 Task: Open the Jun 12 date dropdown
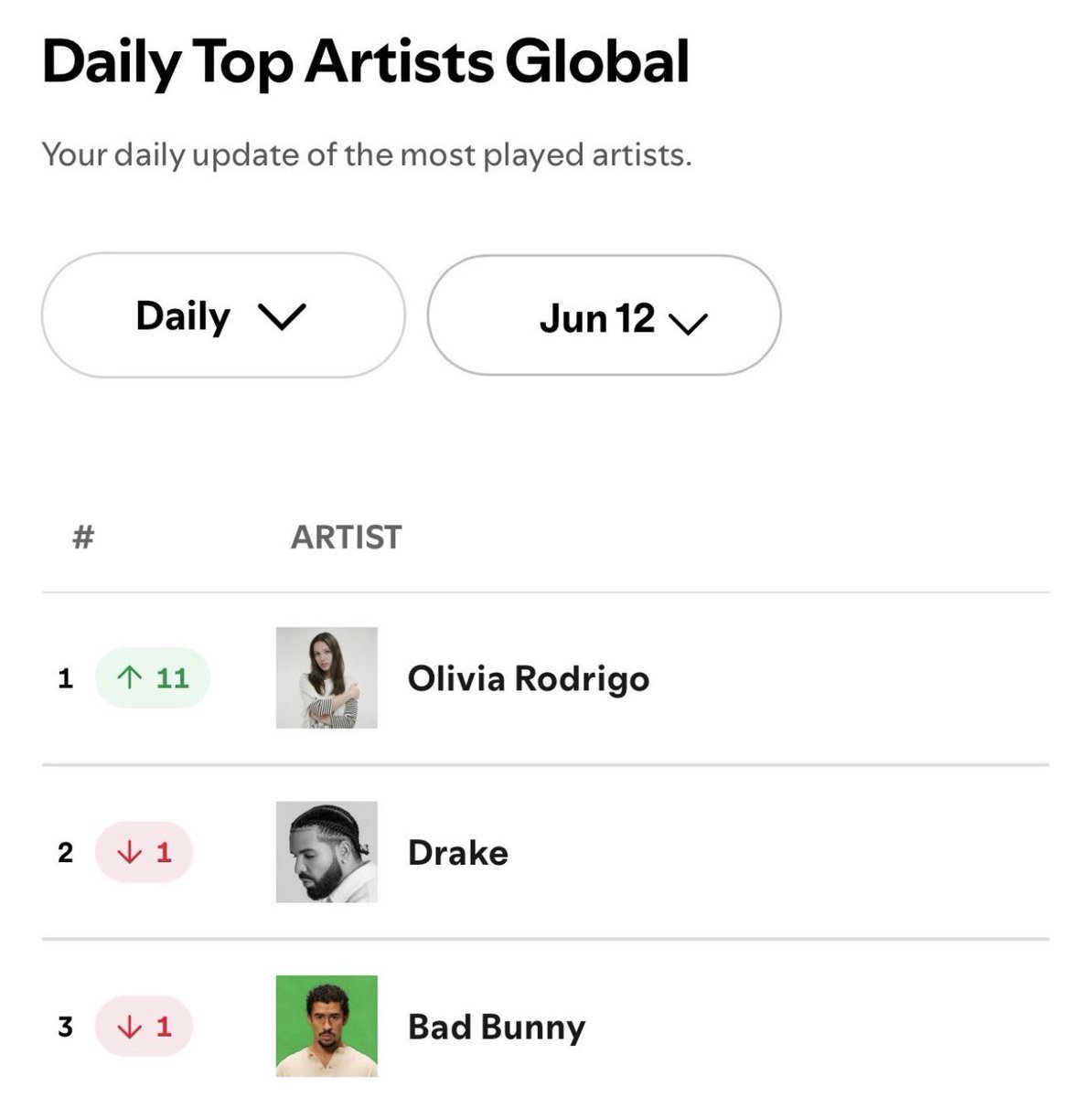(605, 315)
